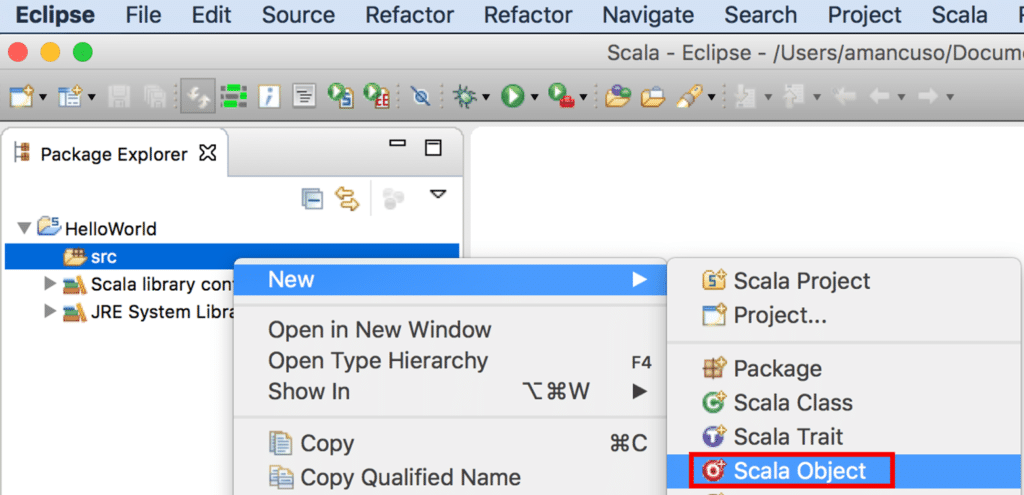Click Open Task briefcase-folder toolbar icon

tap(652, 97)
